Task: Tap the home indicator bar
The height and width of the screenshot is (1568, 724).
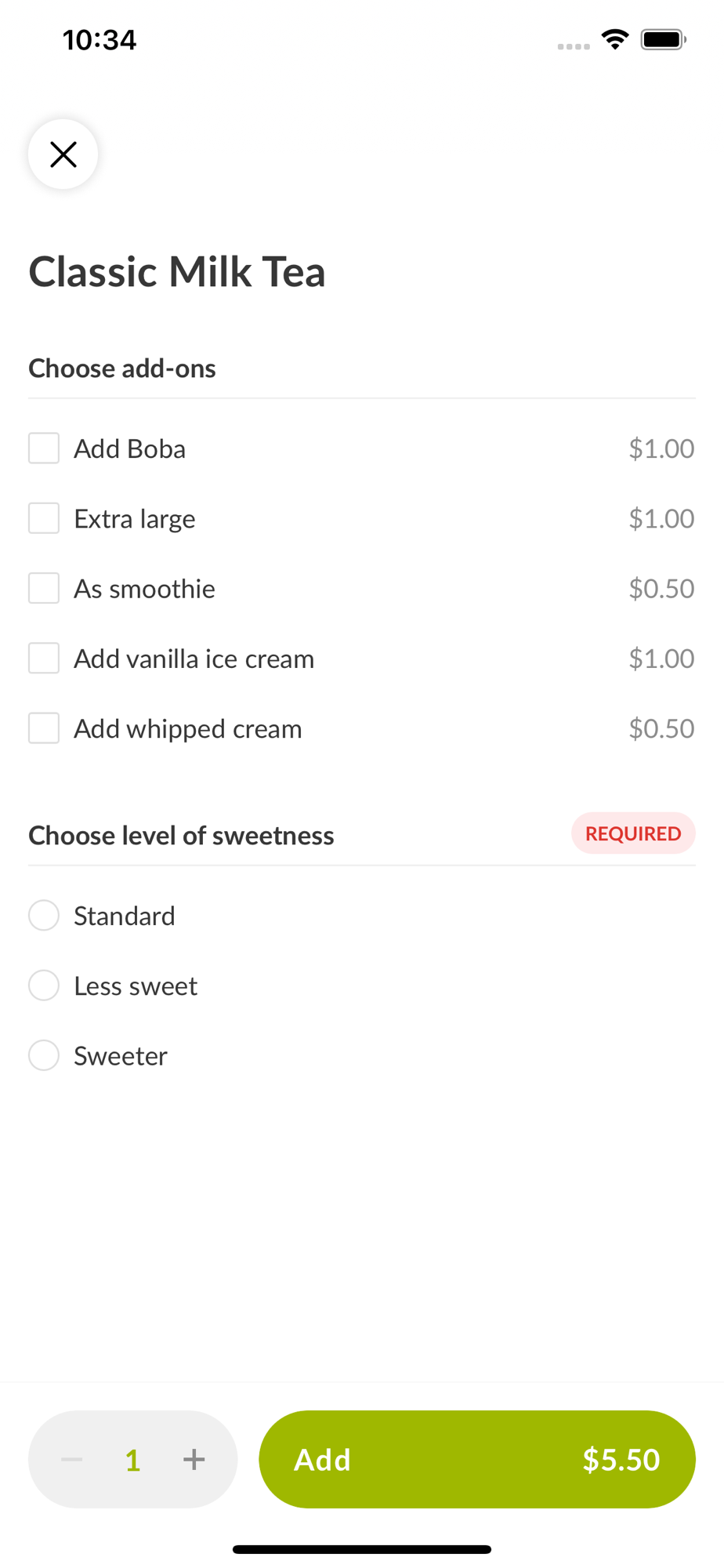Action: [x=362, y=1549]
